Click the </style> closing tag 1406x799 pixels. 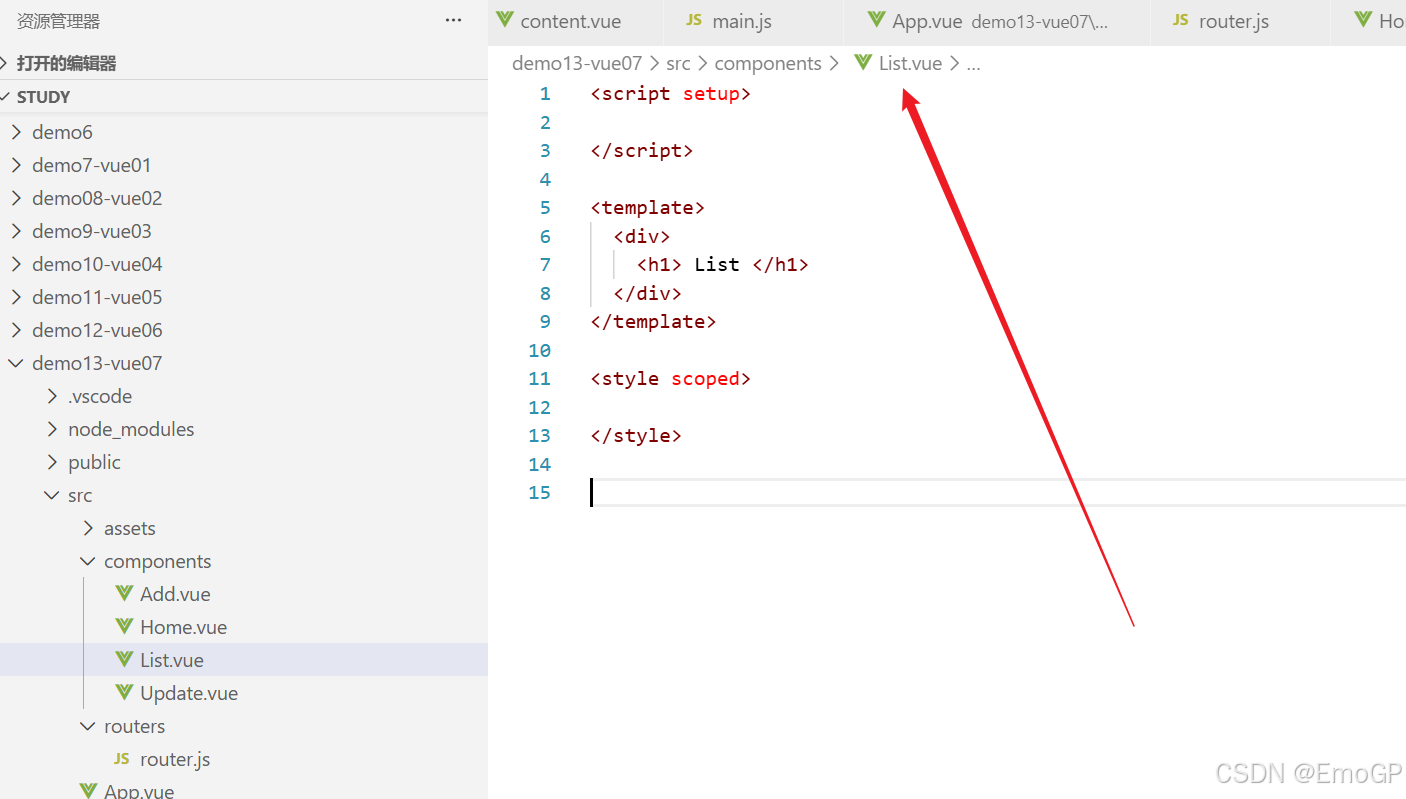coord(636,435)
